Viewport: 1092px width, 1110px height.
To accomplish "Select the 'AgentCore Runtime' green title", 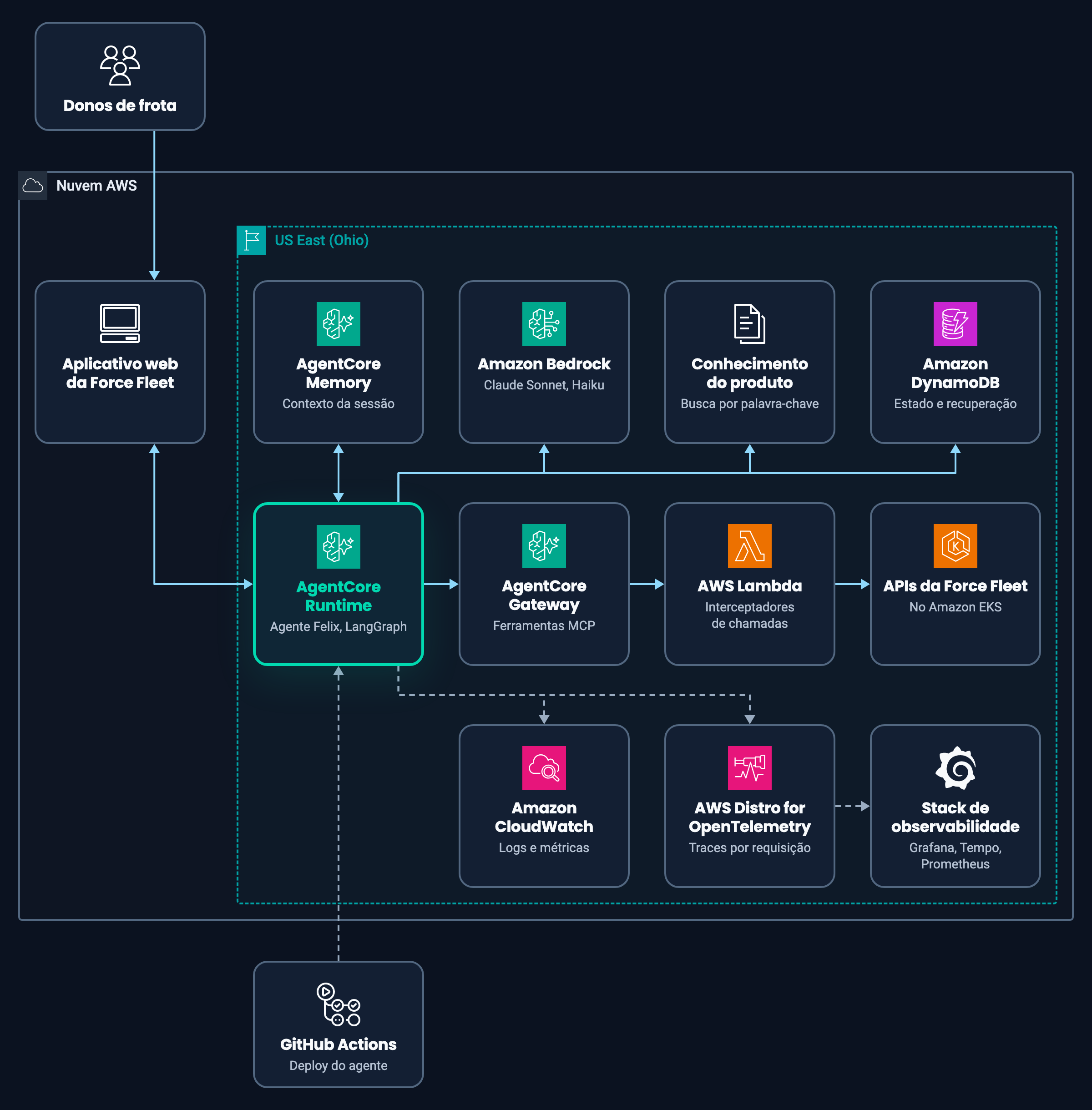I will 339,596.
